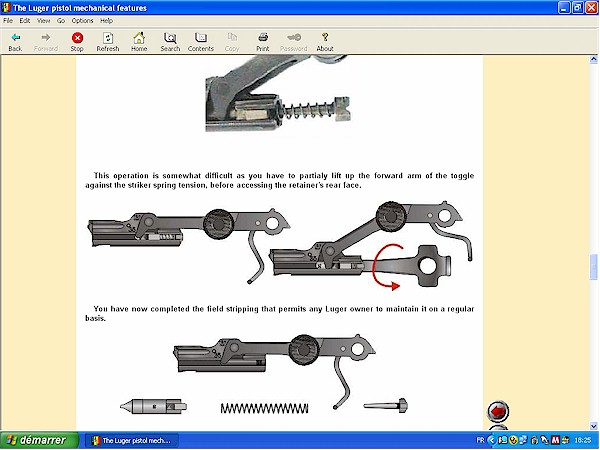Expand hidden tray icons with the chevron
600x450 pixels.
click(x=492, y=440)
